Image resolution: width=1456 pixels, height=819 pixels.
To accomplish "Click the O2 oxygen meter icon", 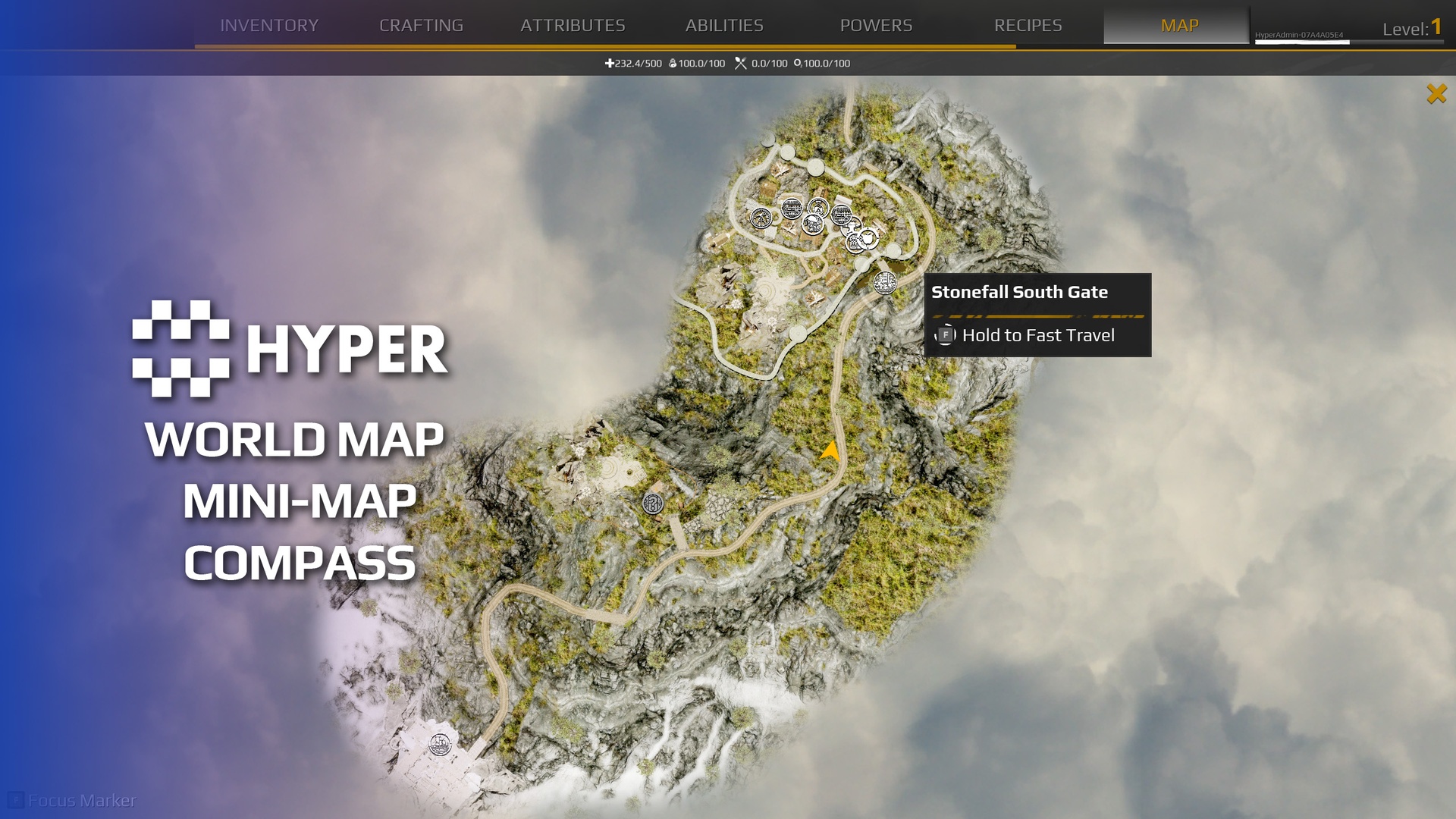I will (797, 64).
